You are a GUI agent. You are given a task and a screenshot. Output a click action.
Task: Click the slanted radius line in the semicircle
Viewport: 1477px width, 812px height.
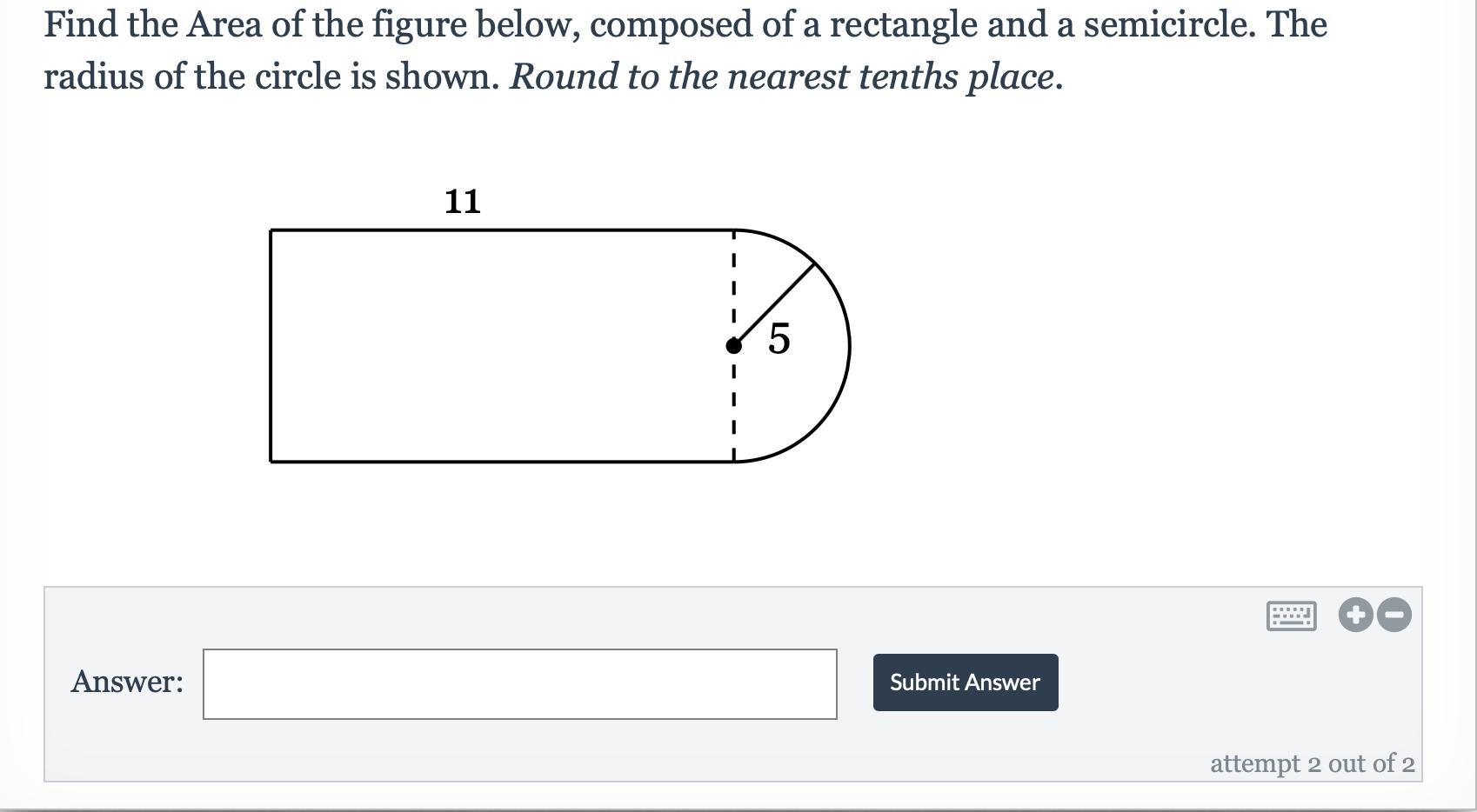(x=776, y=303)
